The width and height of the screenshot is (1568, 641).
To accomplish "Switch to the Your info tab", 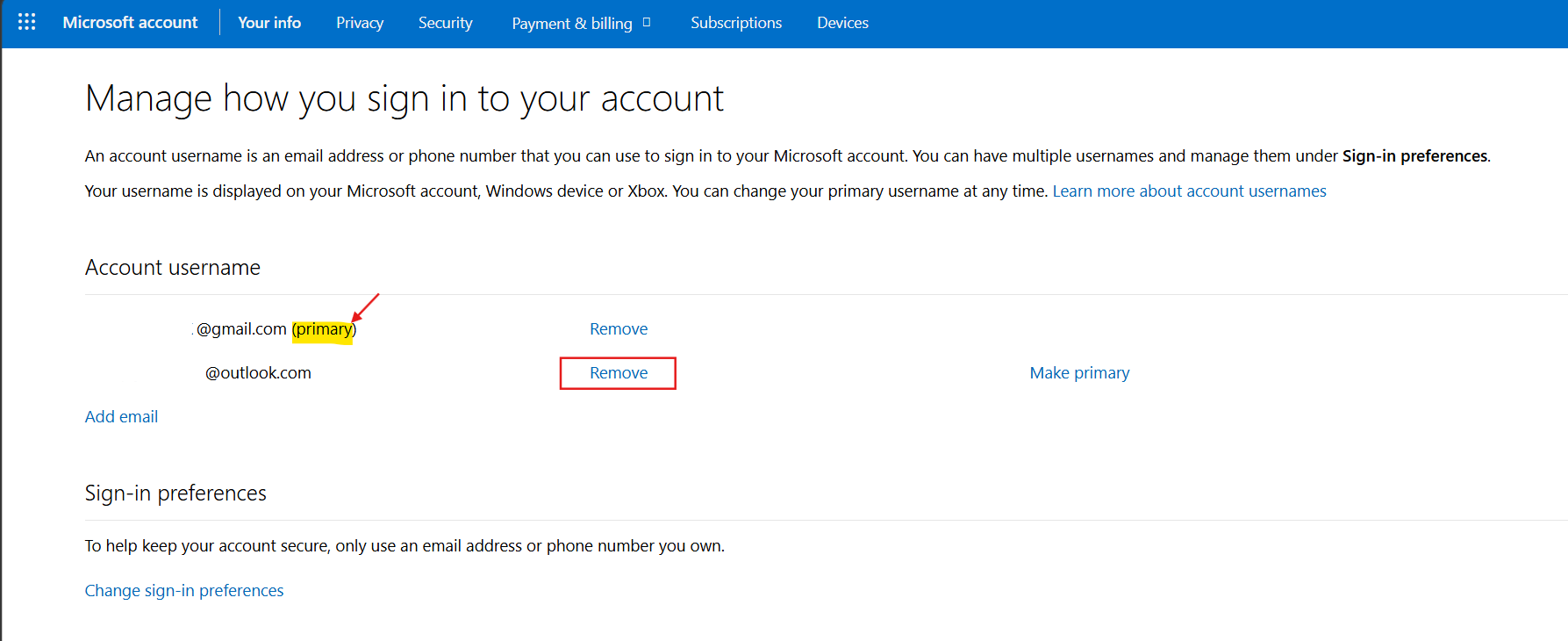I will (269, 23).
